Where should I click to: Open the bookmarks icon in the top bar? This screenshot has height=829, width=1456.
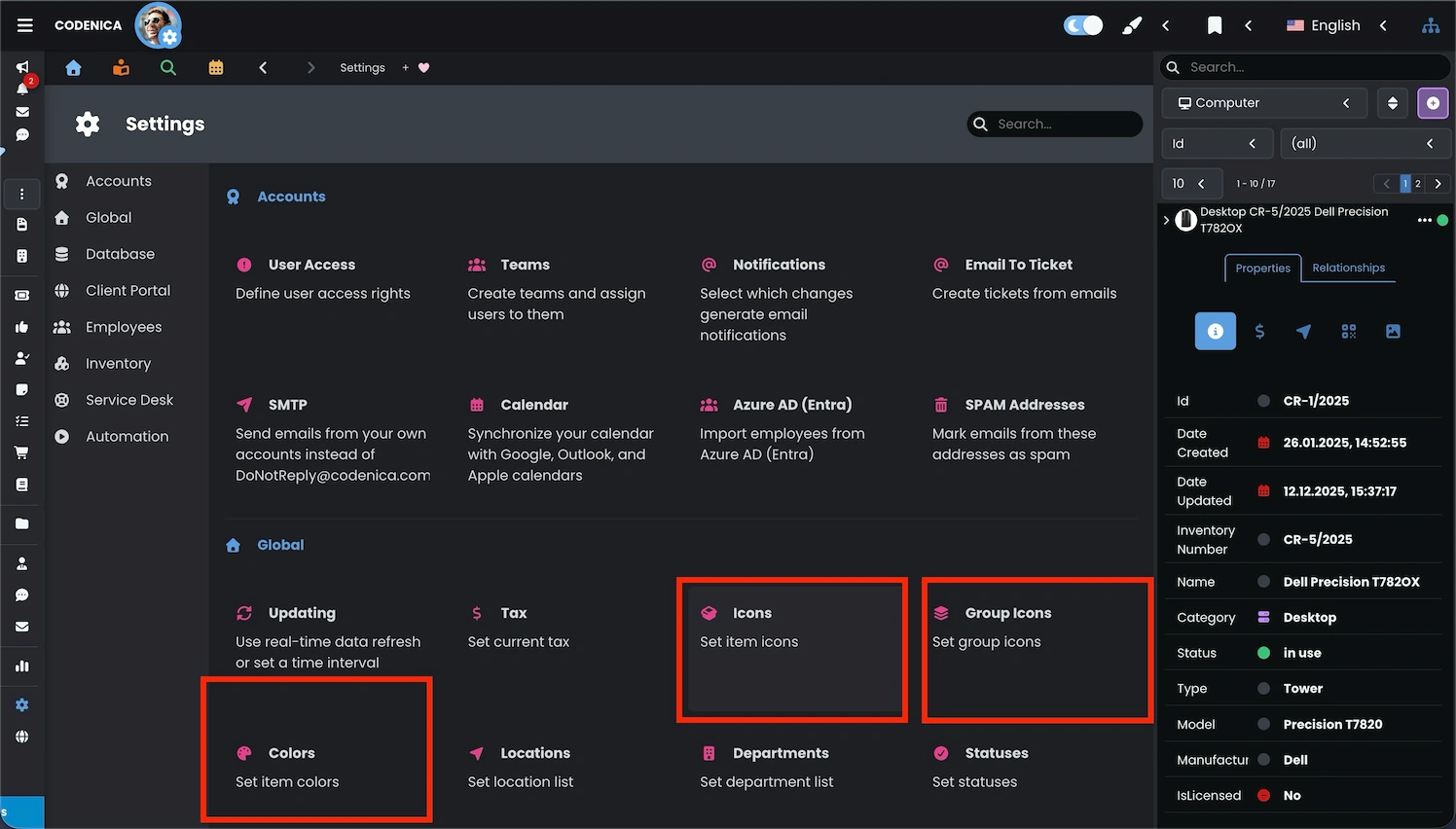(1214, 25)
